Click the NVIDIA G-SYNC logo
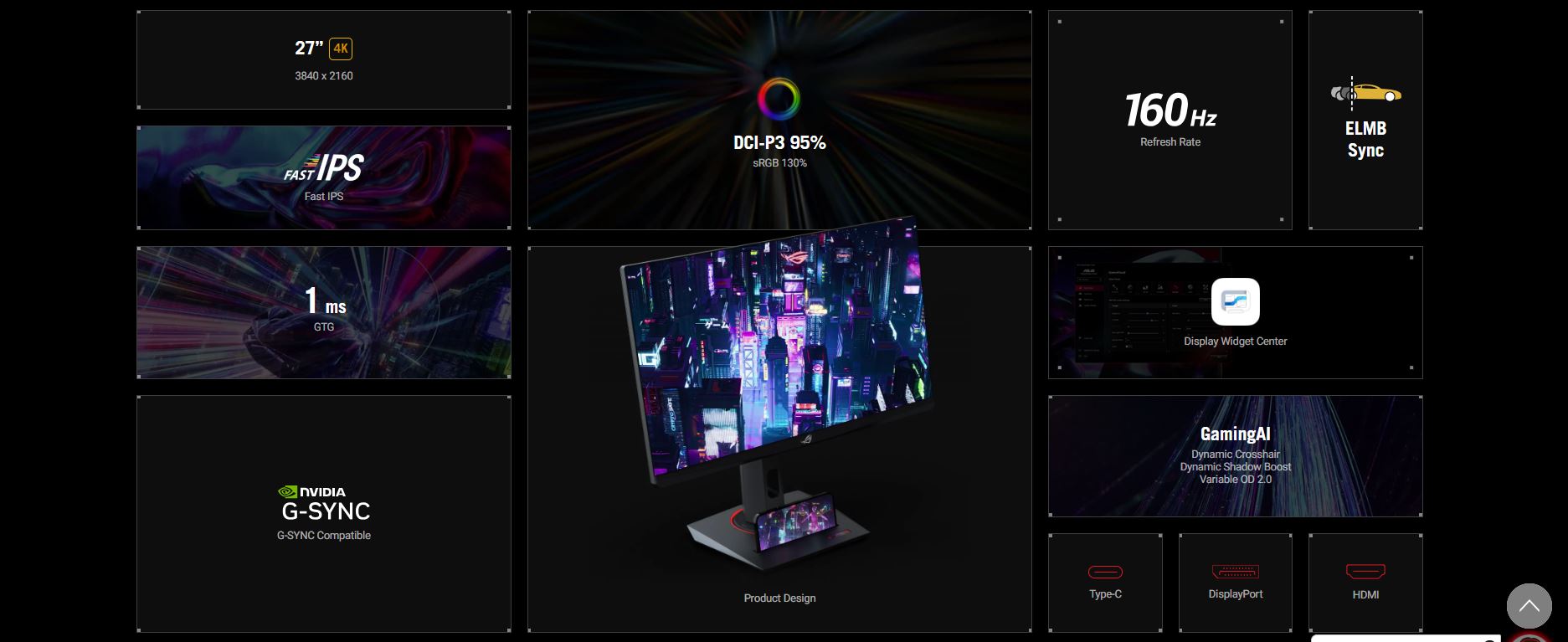Screen dimensions: 1568x642 (325, 504)
